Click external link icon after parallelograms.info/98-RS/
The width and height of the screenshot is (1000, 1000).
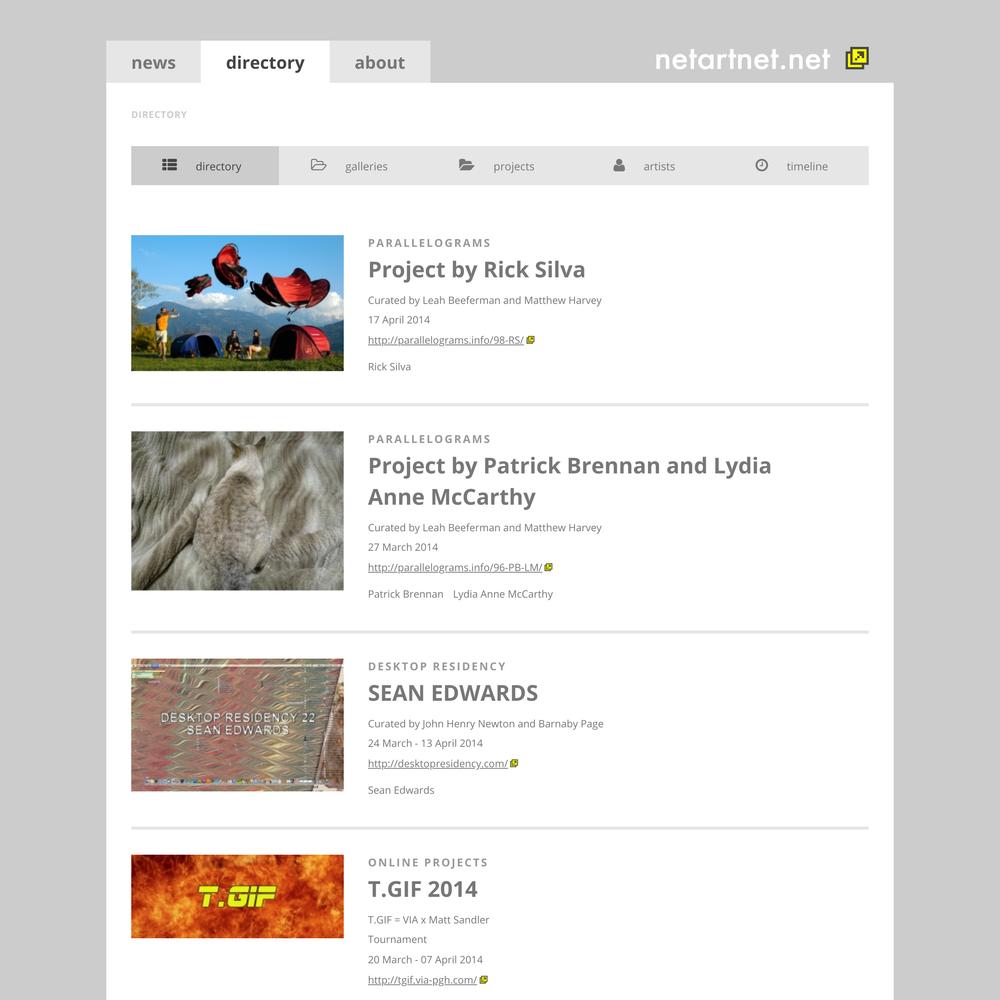pos(531,340)
